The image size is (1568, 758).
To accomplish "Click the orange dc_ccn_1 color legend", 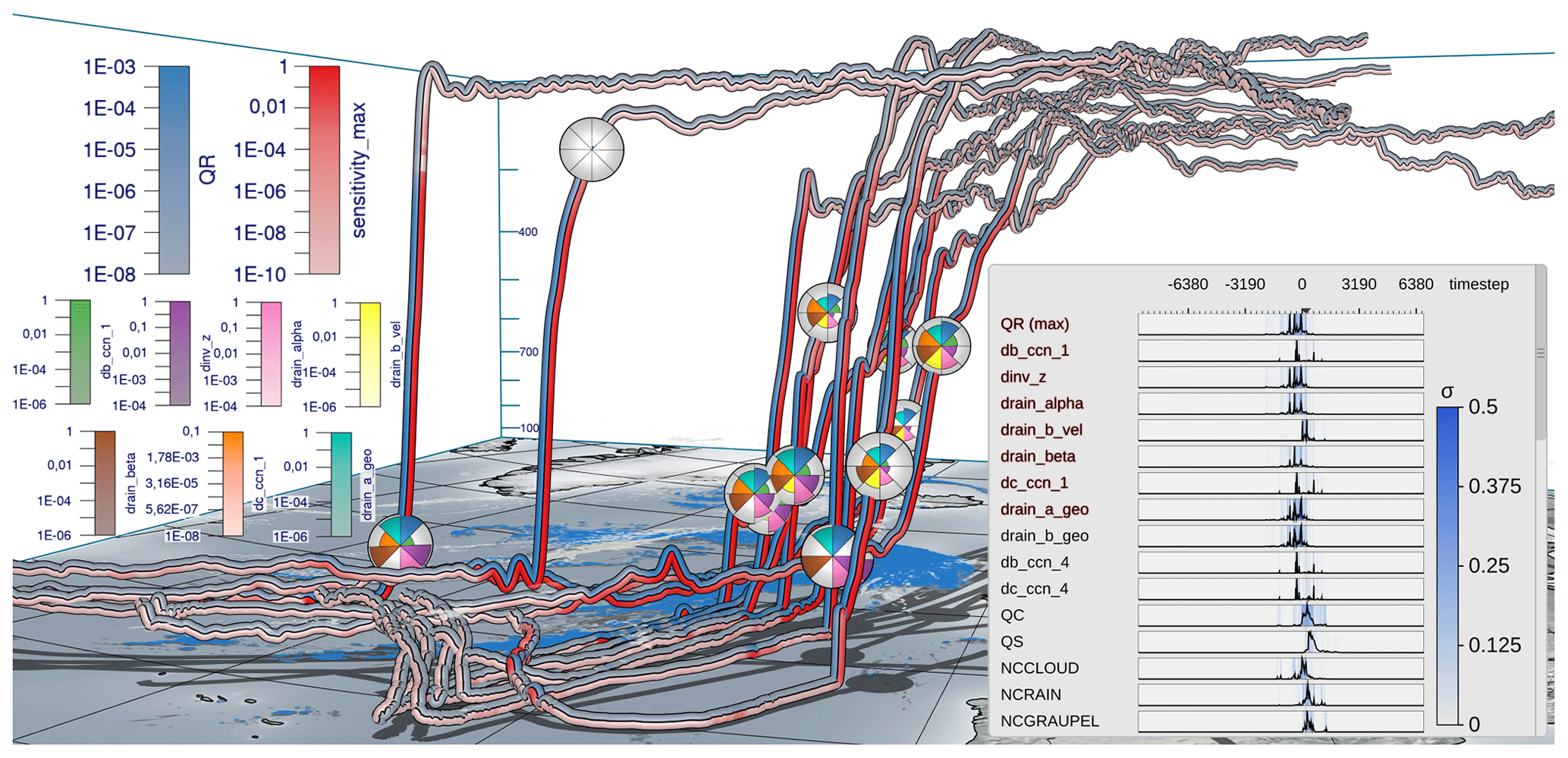I will pos(233,484).
